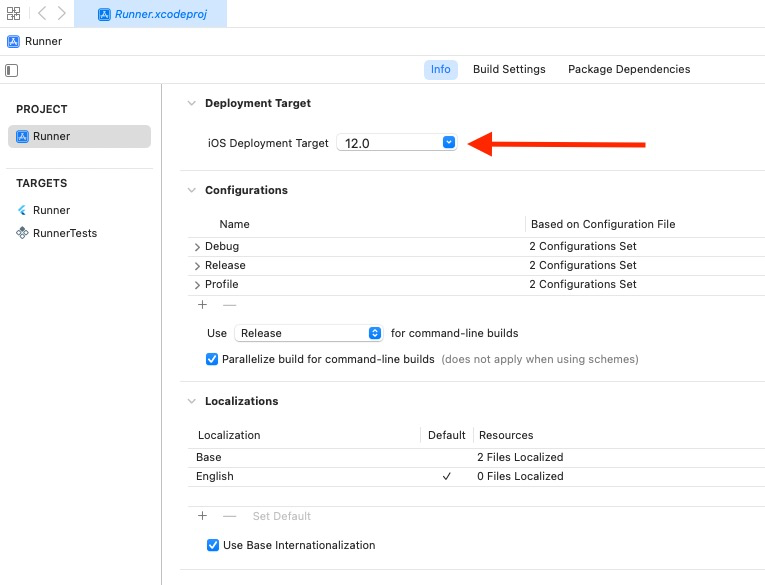Click the Localization column header
Screen dimensions: 765x585
pyautogui.click(x=229, y=435)
